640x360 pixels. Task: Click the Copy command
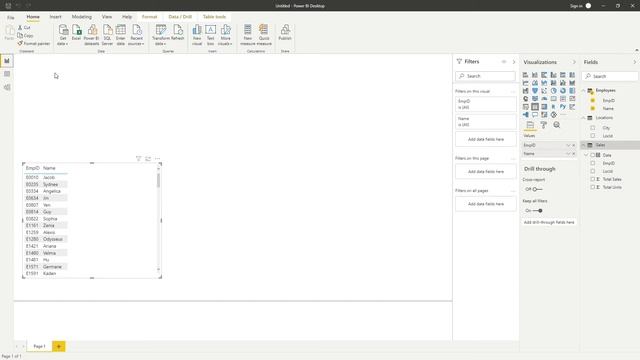(x=25, y=36)
